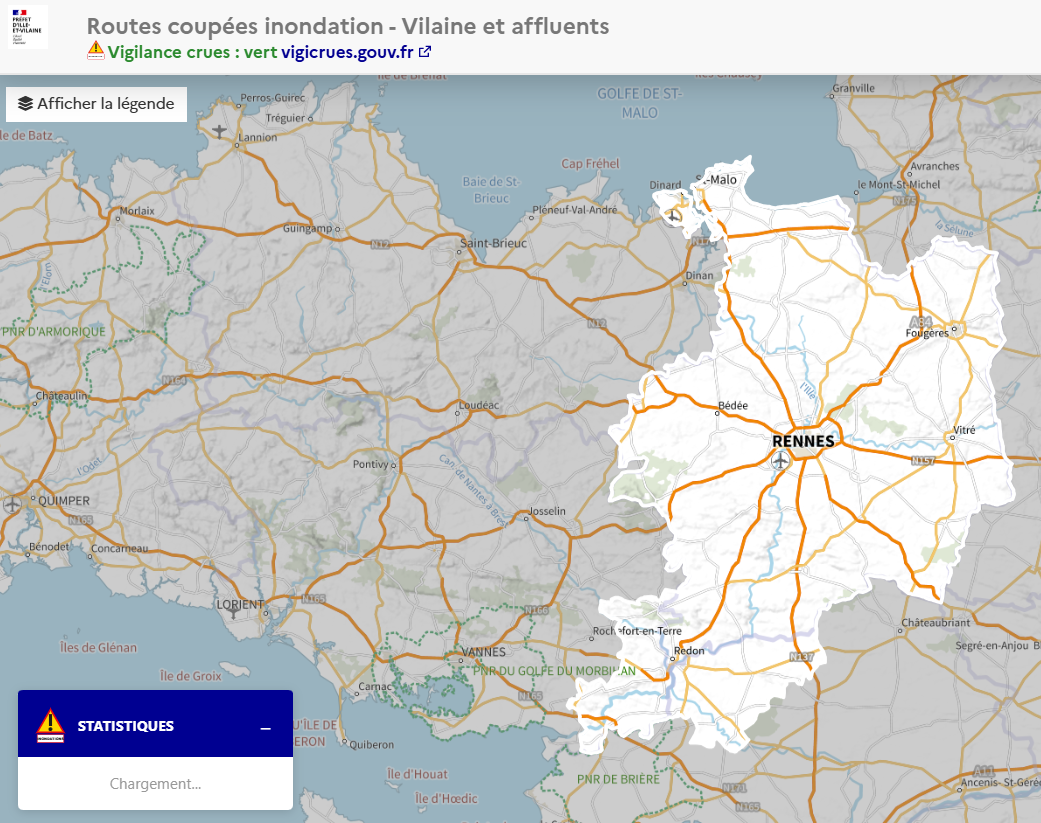
Task: Click the Vitré label on map
Action: (965, 430)
